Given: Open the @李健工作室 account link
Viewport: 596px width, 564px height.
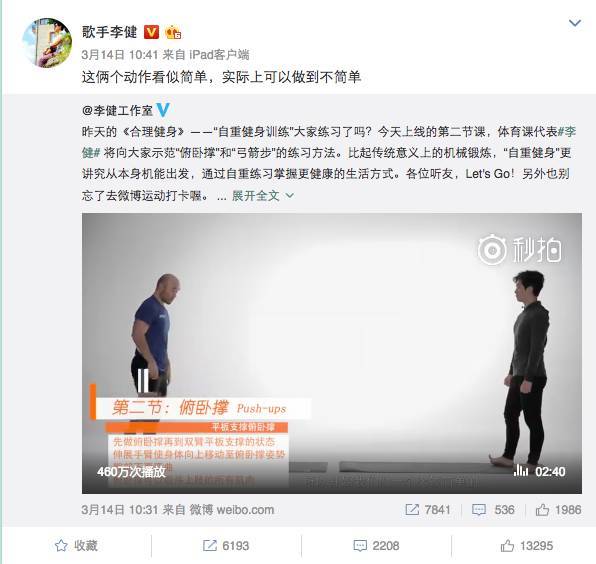Looking at the screenshot, I should coord(117,111).
